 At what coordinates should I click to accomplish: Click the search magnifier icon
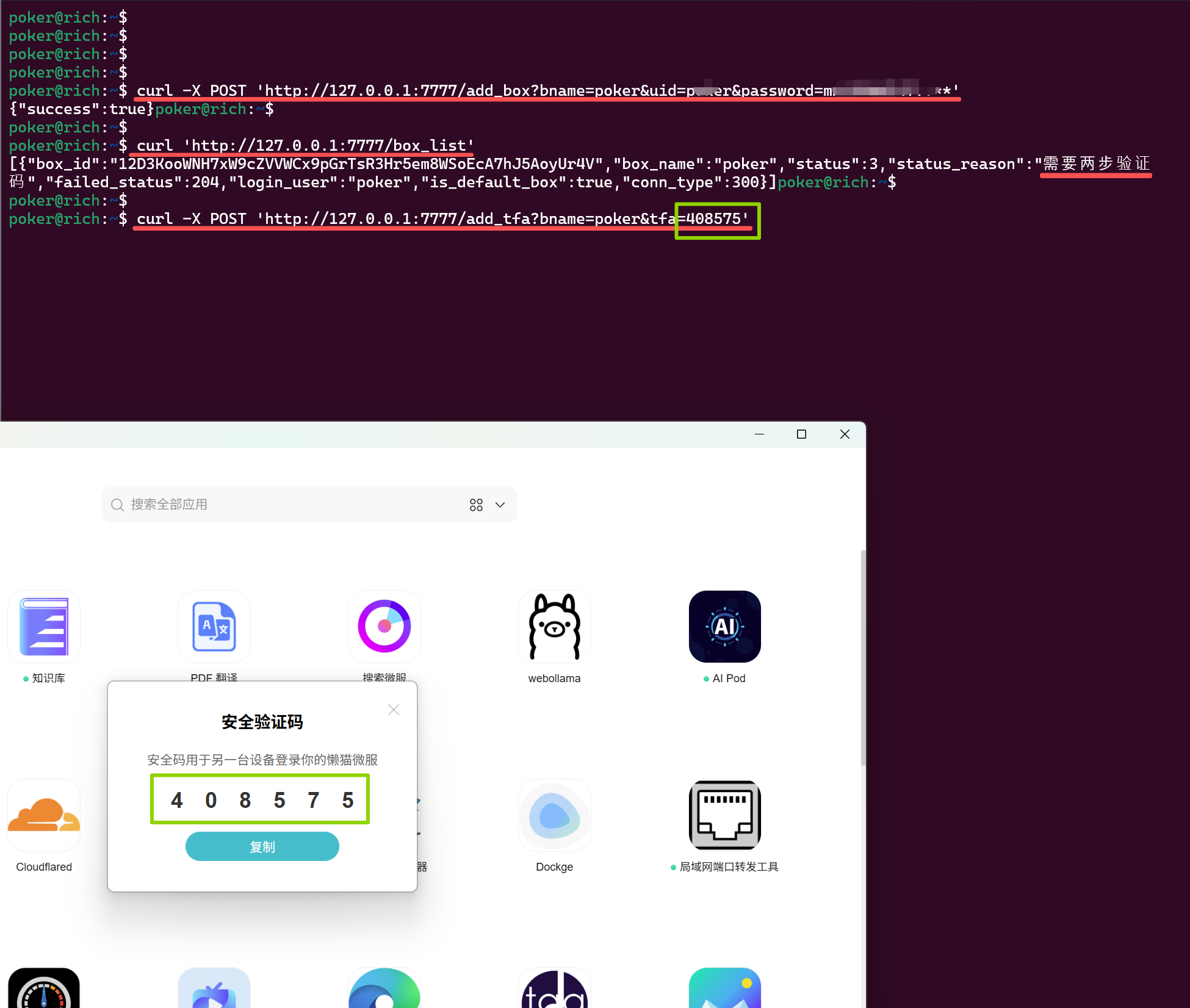[117, 505]
